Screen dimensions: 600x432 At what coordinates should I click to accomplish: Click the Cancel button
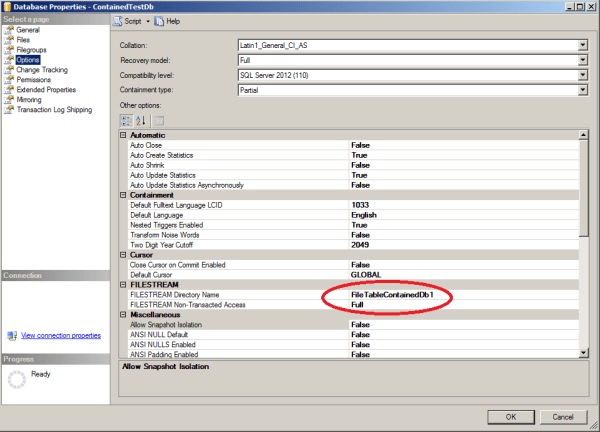click(563, 417)
